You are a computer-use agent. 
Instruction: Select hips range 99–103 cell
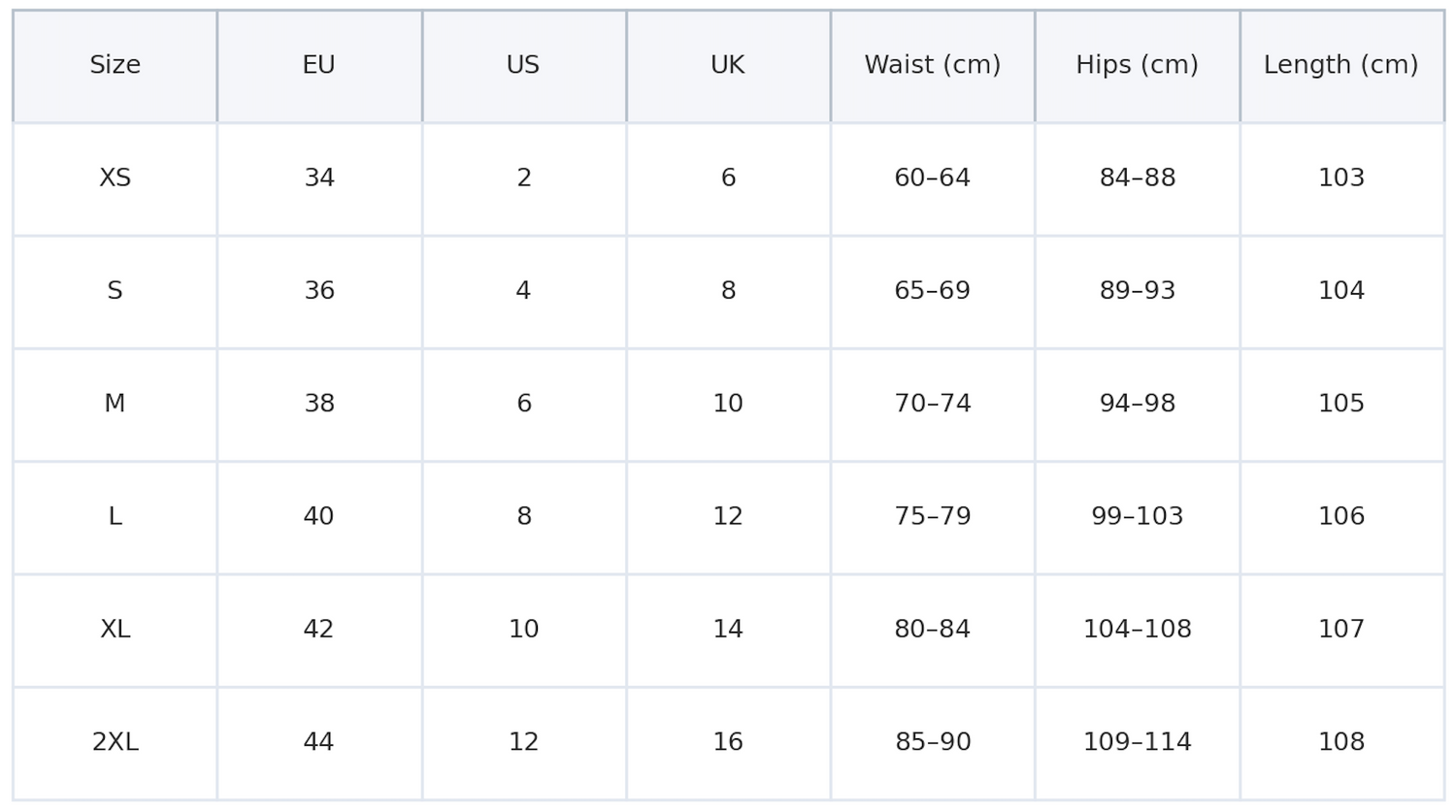click(1137, 517)
